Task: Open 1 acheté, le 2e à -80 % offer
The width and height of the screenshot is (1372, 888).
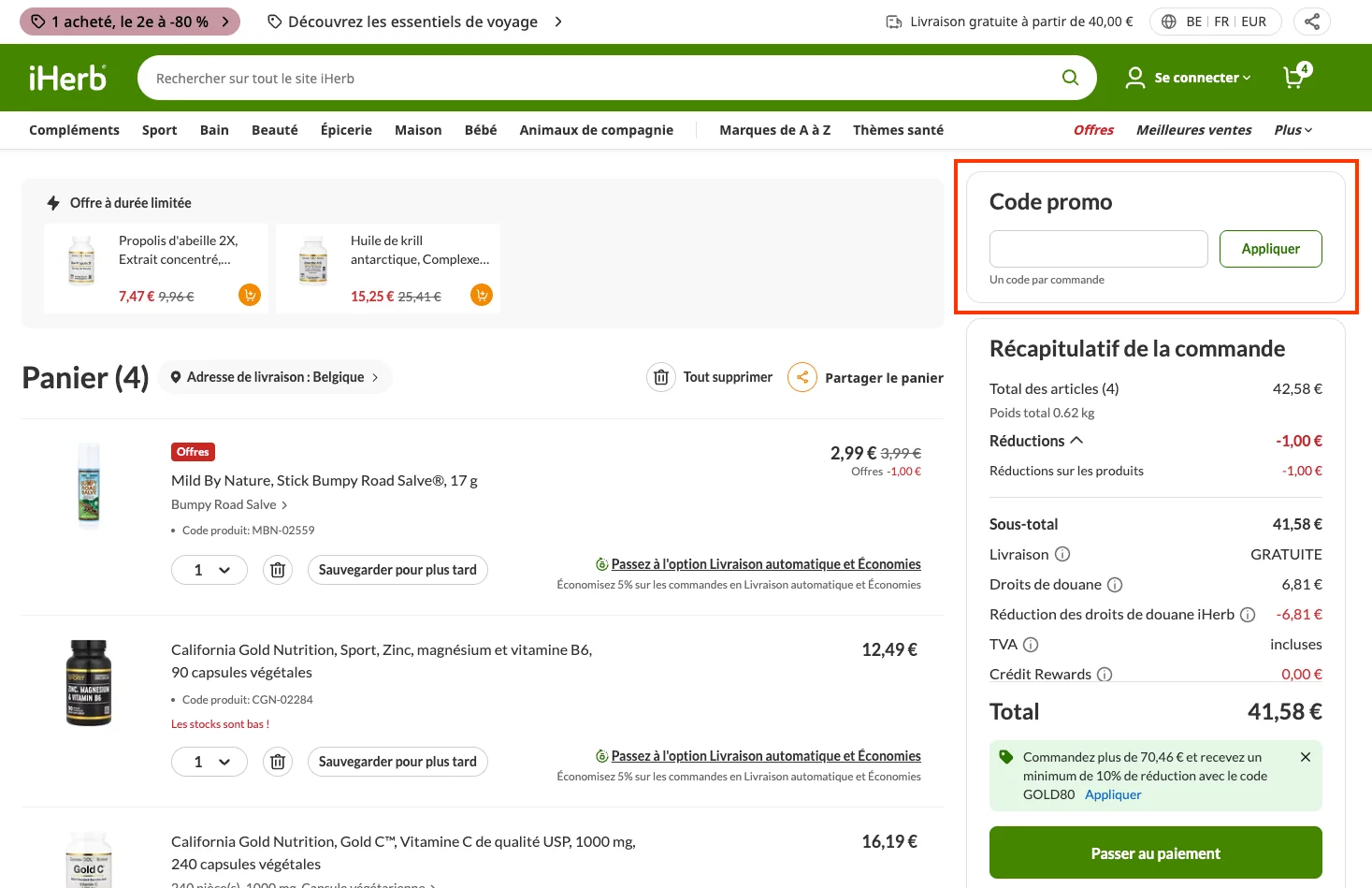Action: tap(130, 22)
